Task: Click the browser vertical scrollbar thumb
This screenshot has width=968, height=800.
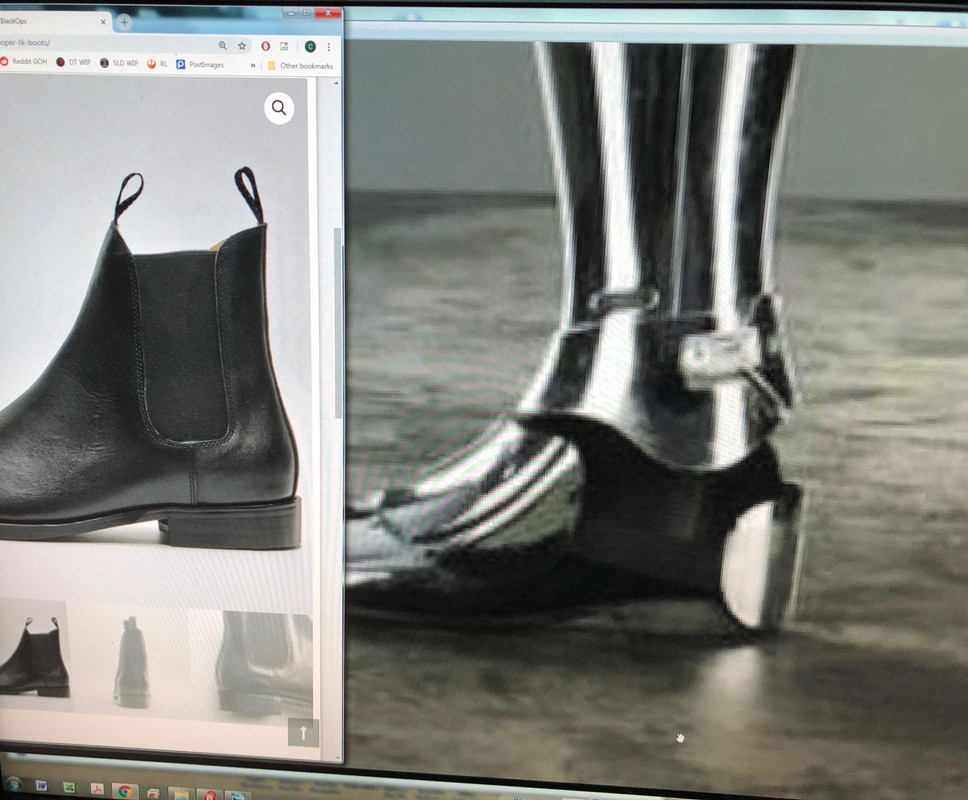Action: coord(338,324)
